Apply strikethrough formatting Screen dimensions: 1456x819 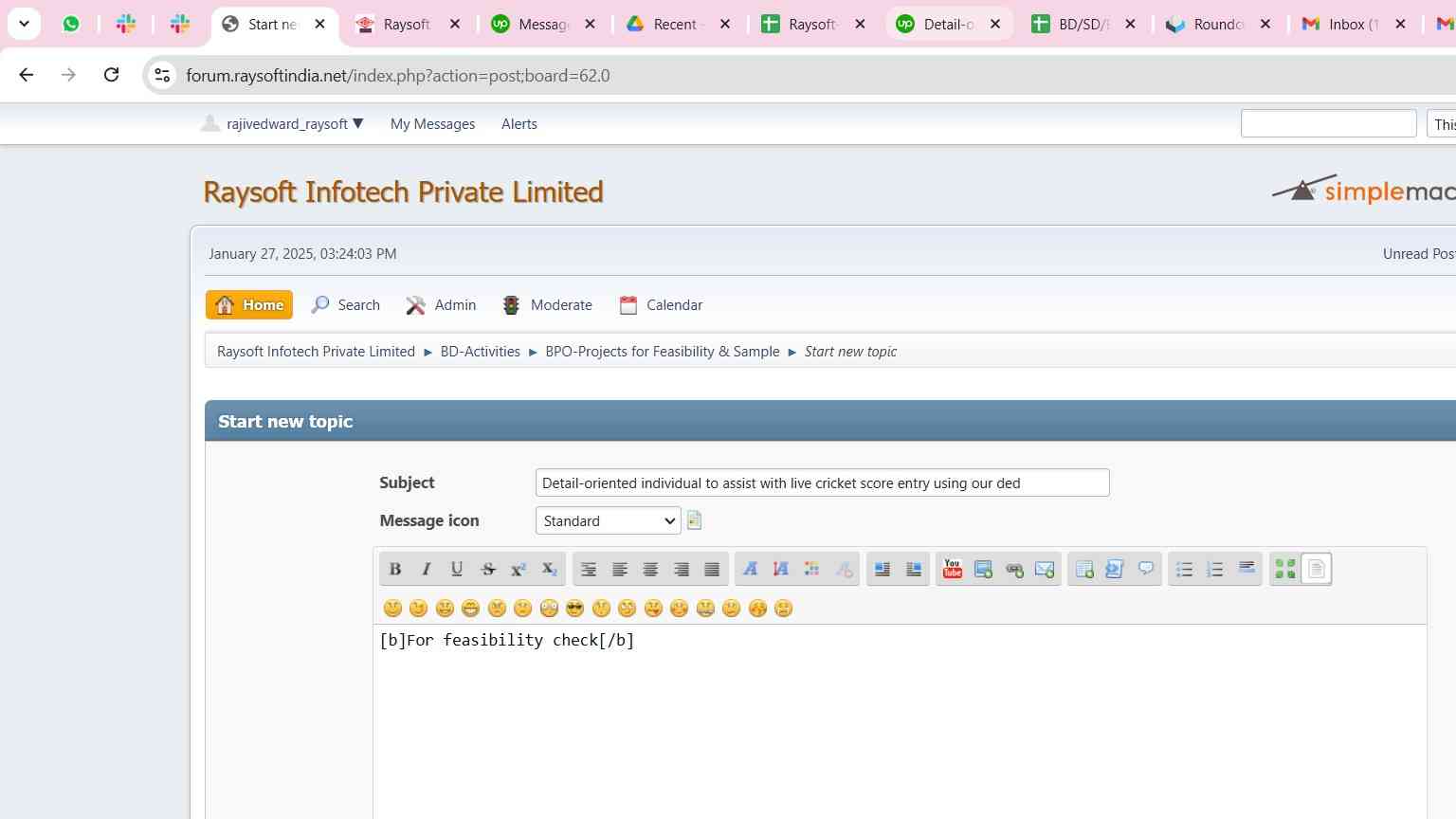pyautogui.click(x=488, y=569)
